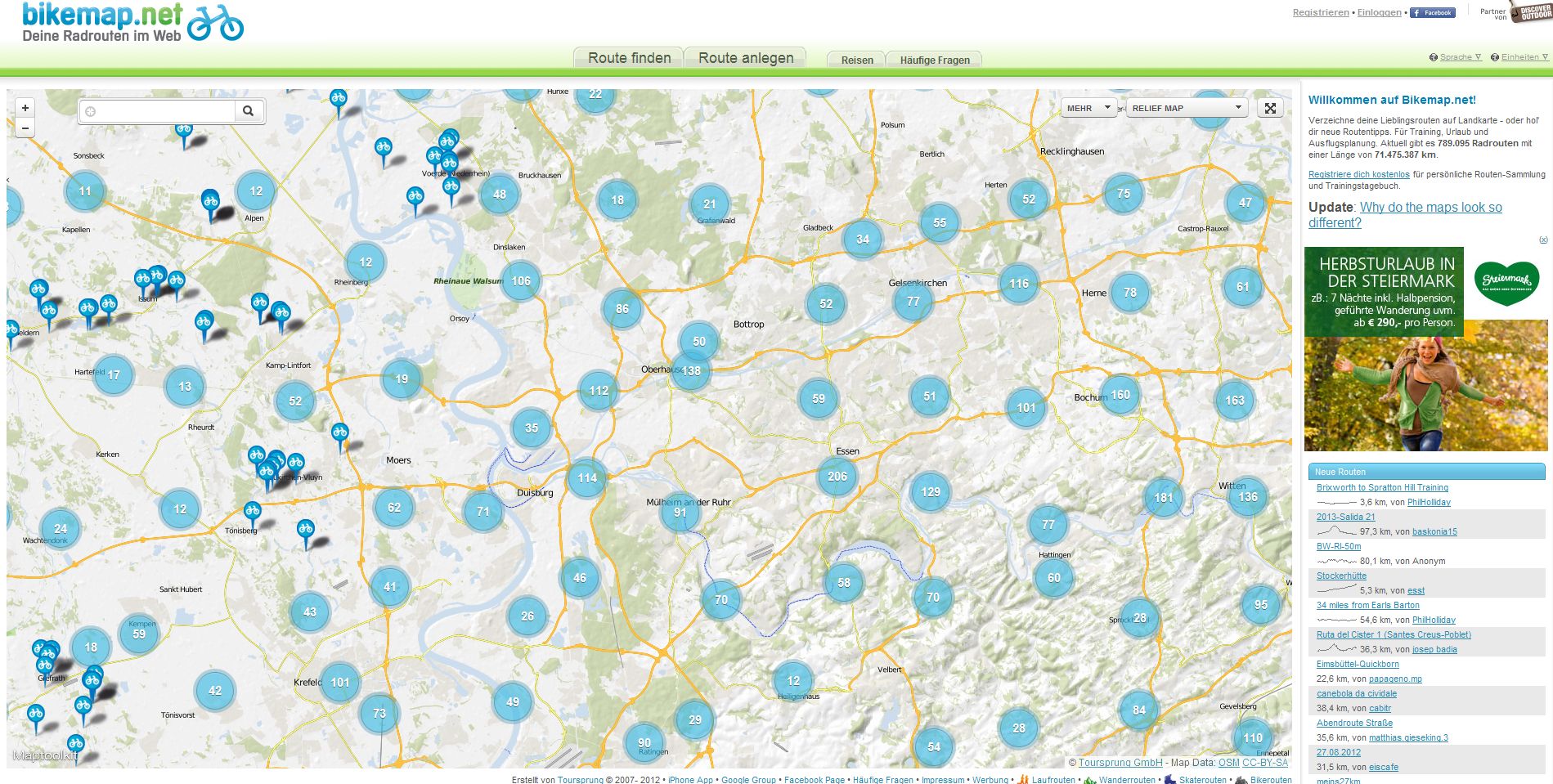Expand the MEHR dropdown on the map
Image resolution: width=1553 pixels, height=784 pixels.
1088,108
